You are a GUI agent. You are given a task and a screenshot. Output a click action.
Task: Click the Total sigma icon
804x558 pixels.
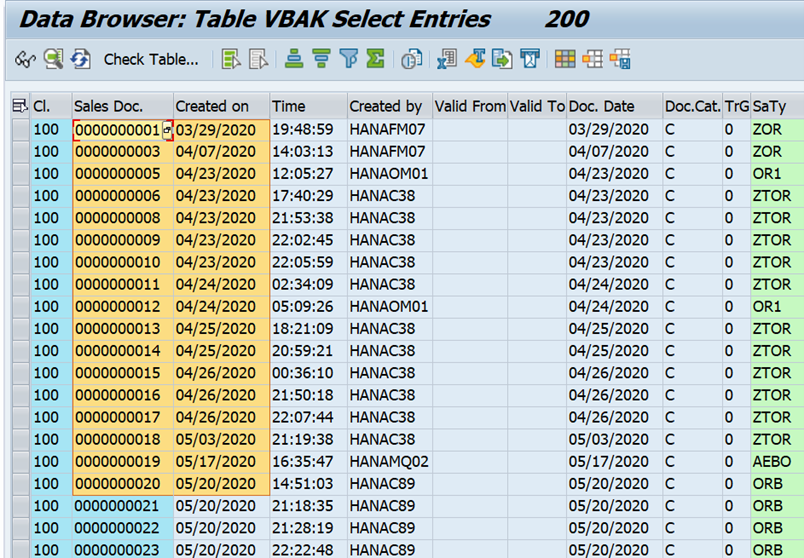coord(375,60)
